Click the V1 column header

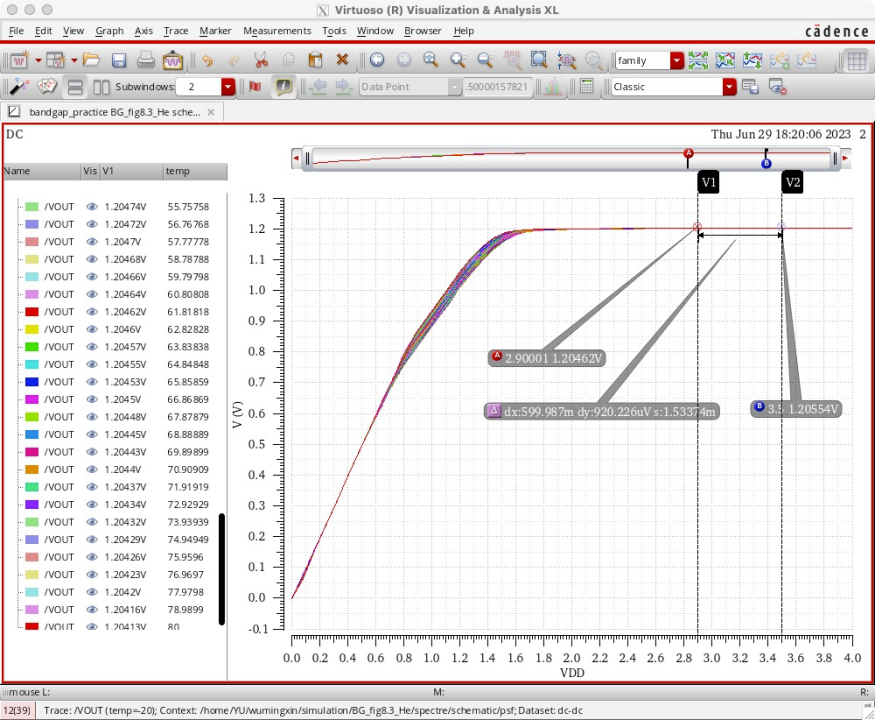click(132, 171)
